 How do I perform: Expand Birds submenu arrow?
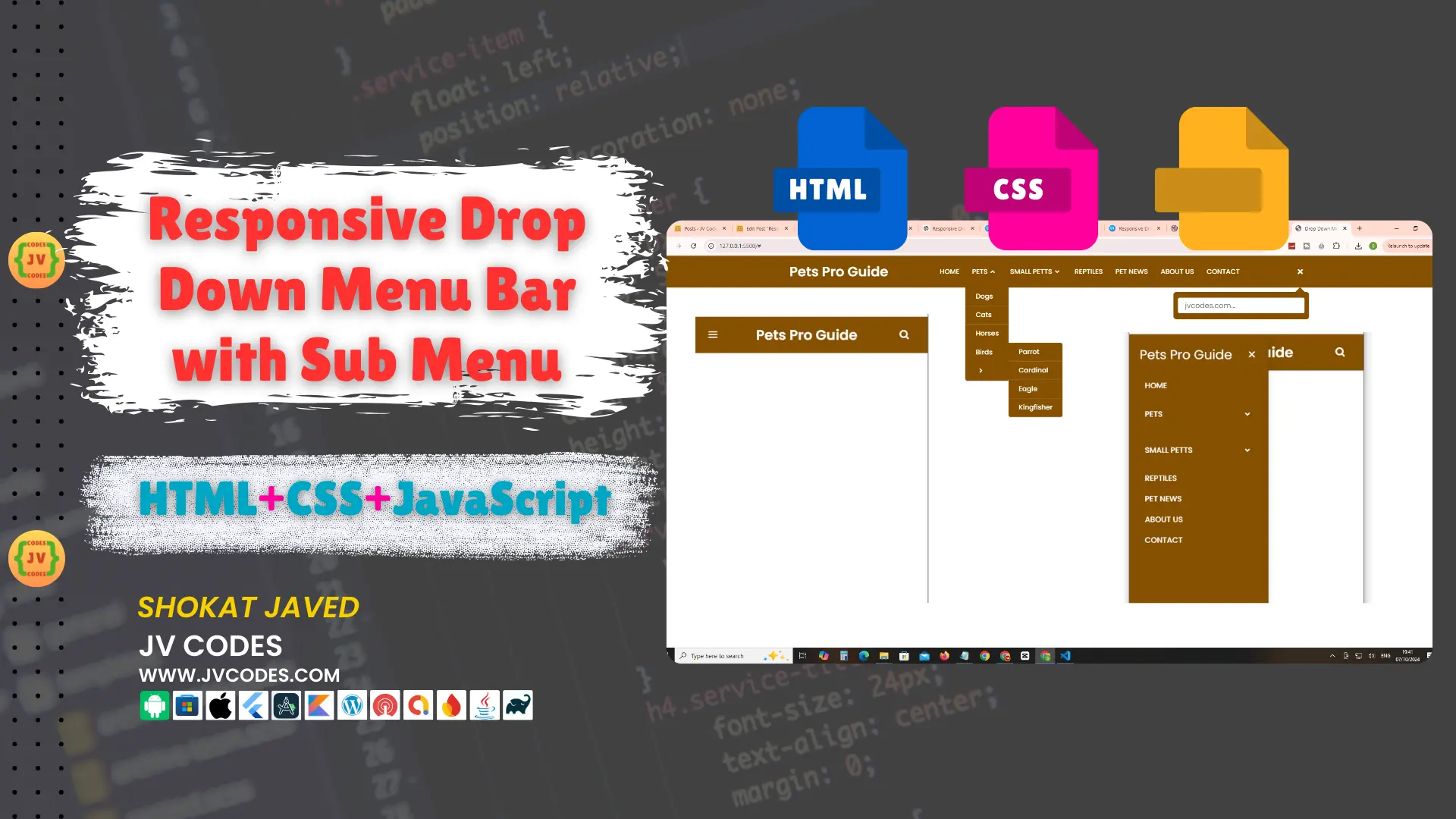980,369
